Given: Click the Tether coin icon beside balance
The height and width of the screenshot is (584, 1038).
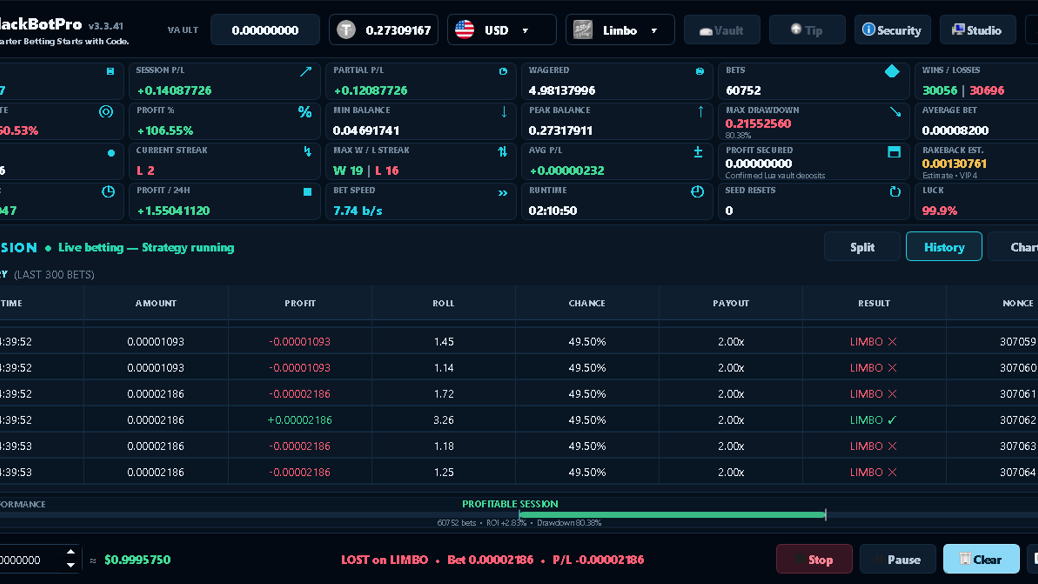Looking at the screenshot, I should tap(346, 30).
